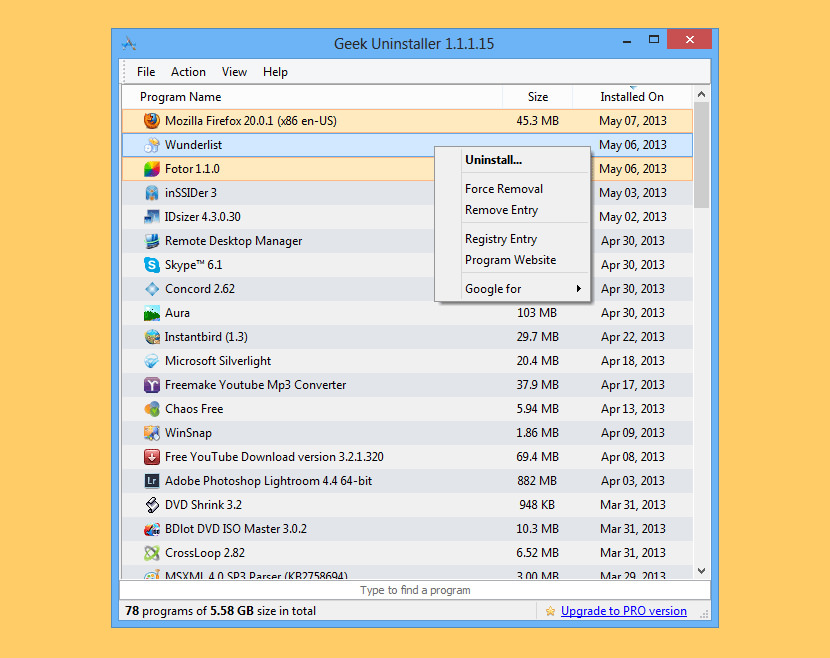Click the CrossLoop 2.82 icon
This screenshot has width=830, height=658.
pos(152,553)
